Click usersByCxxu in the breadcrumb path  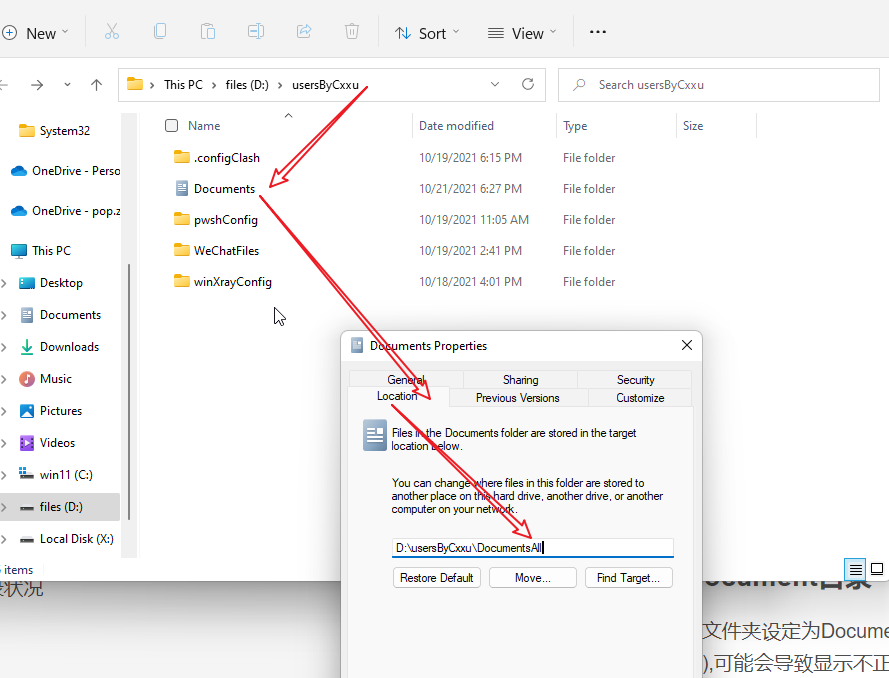tap(325, 84)
